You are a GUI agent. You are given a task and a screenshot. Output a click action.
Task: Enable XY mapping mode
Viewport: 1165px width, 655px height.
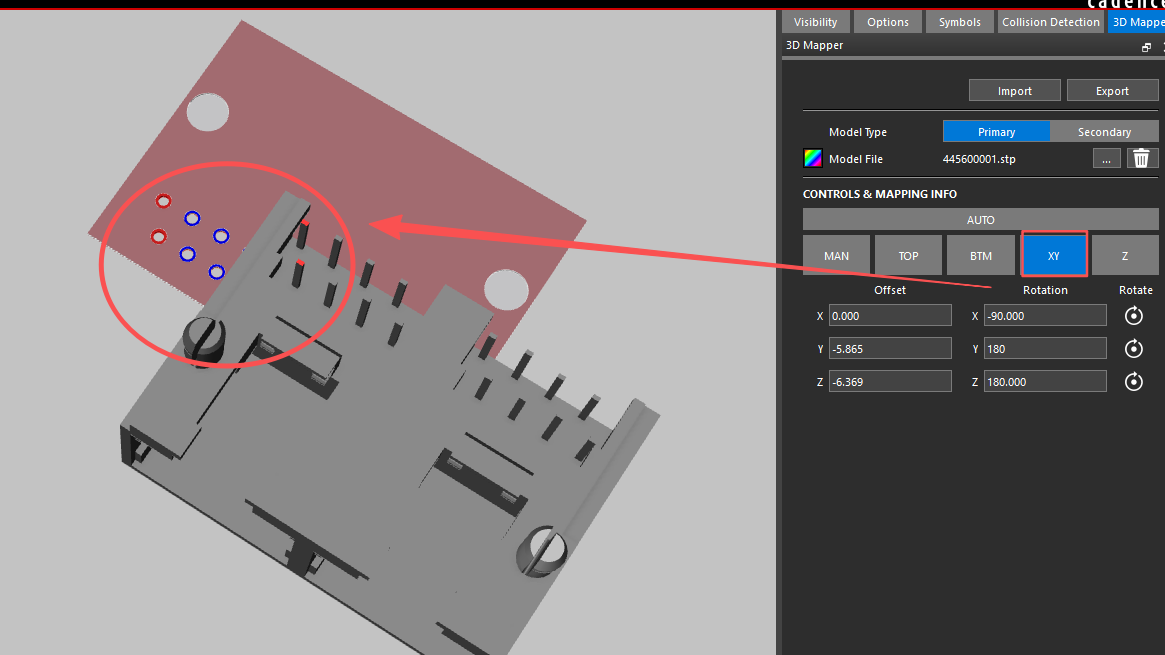pos(1053,256)
